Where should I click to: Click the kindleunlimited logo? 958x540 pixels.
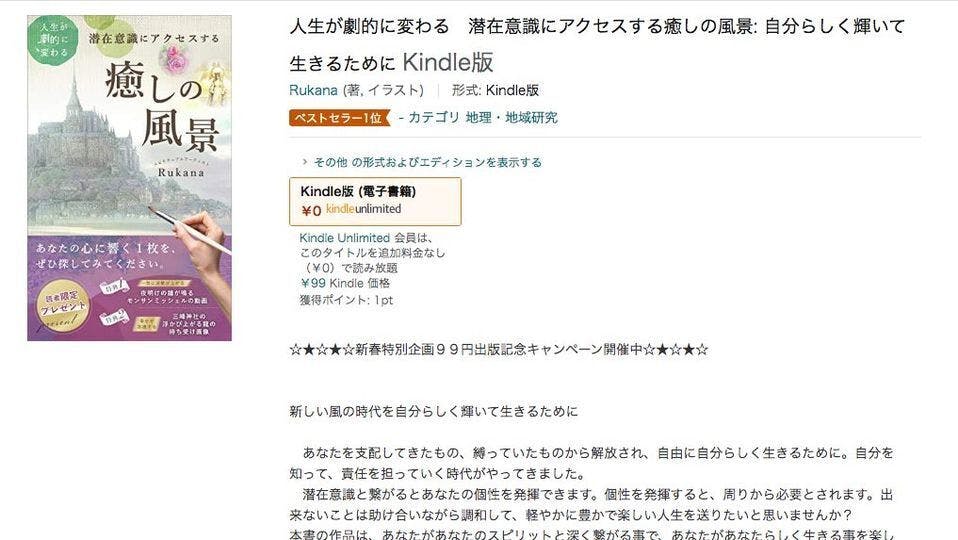tap(364, 209)
